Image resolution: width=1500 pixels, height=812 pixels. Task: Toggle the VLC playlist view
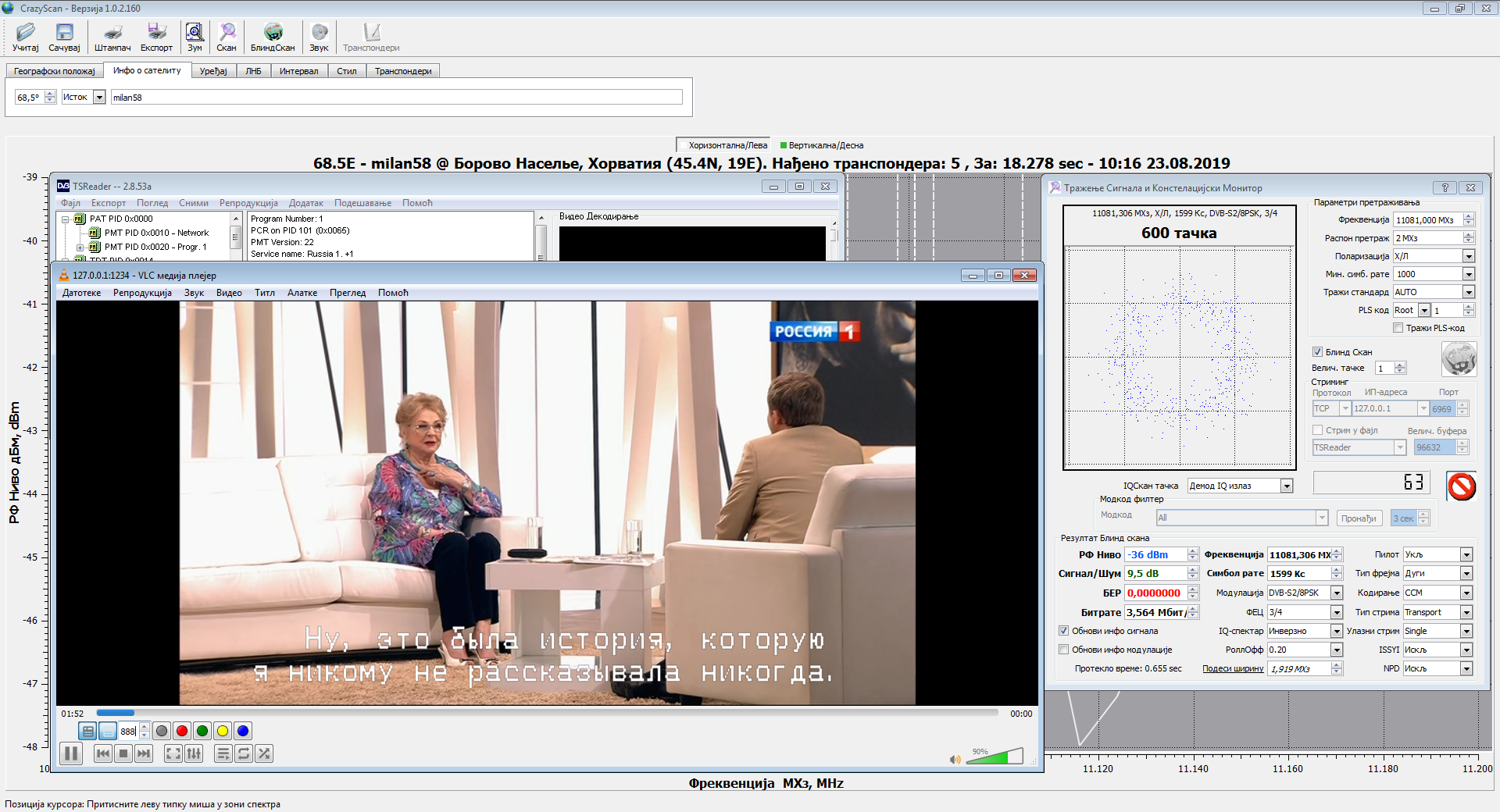click(223, 753)
